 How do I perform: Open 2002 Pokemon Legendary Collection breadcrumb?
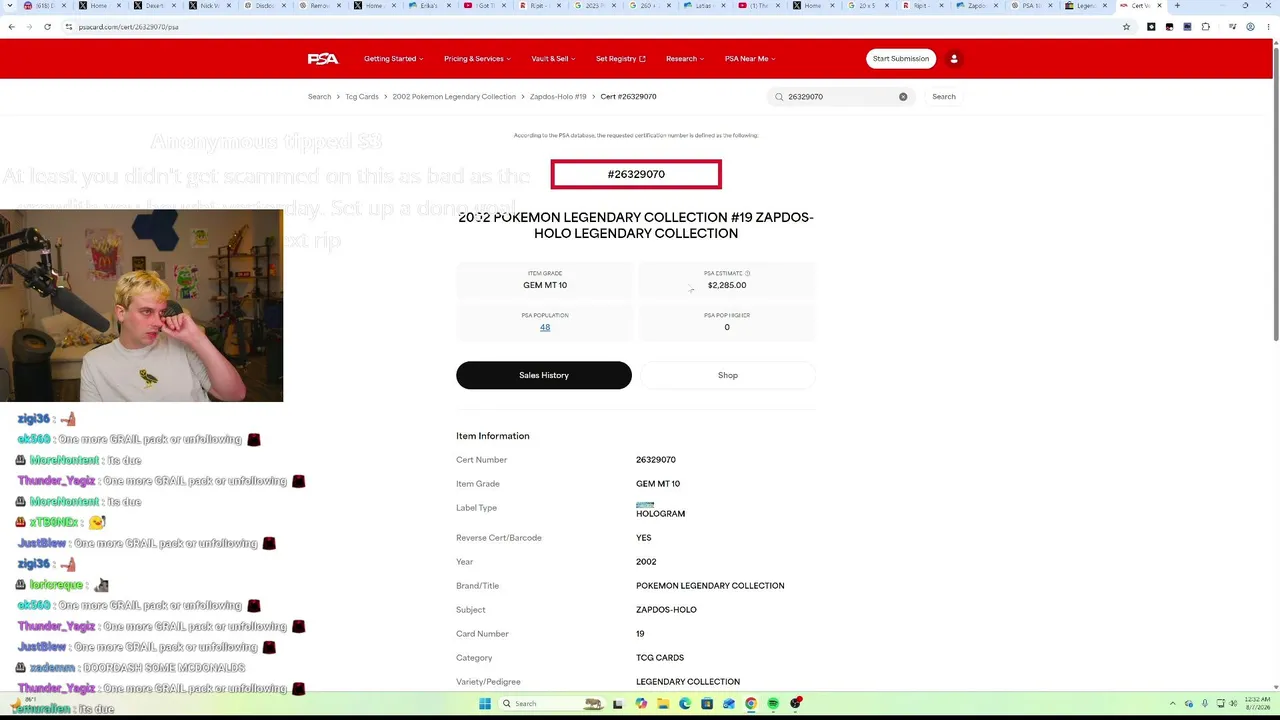click(454, 97)
